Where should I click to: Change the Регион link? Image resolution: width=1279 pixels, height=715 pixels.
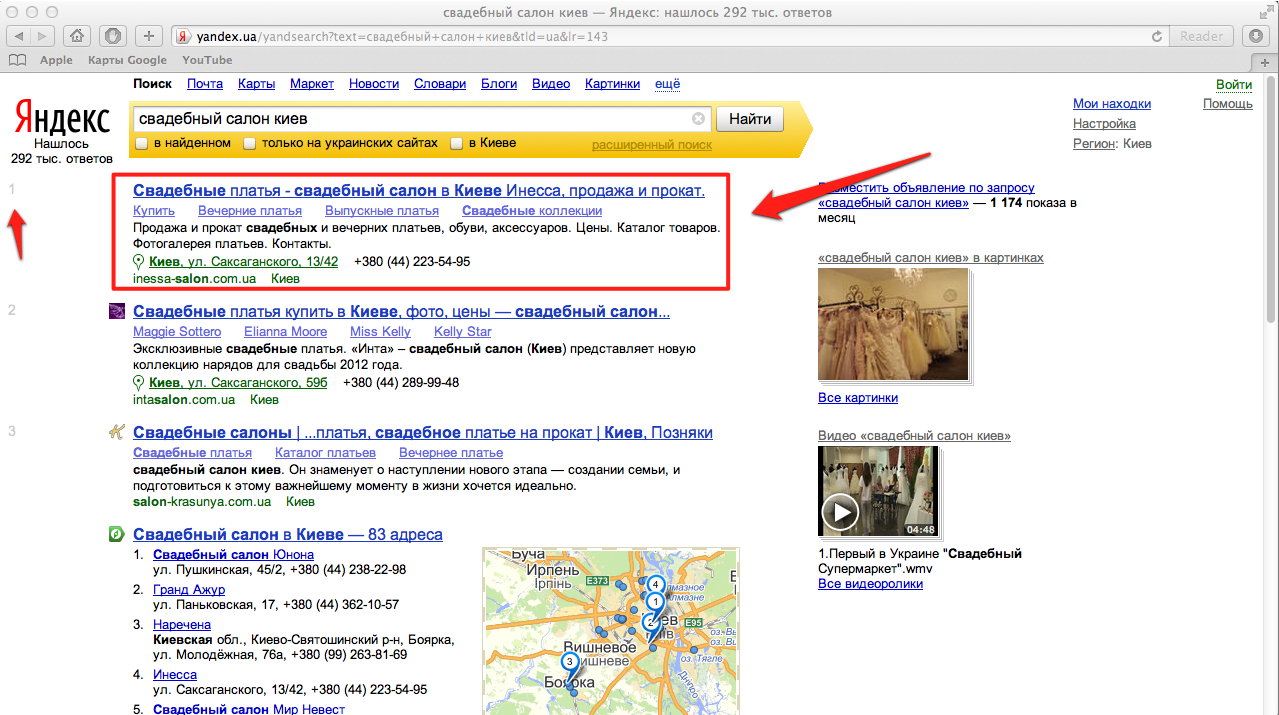1094,144
